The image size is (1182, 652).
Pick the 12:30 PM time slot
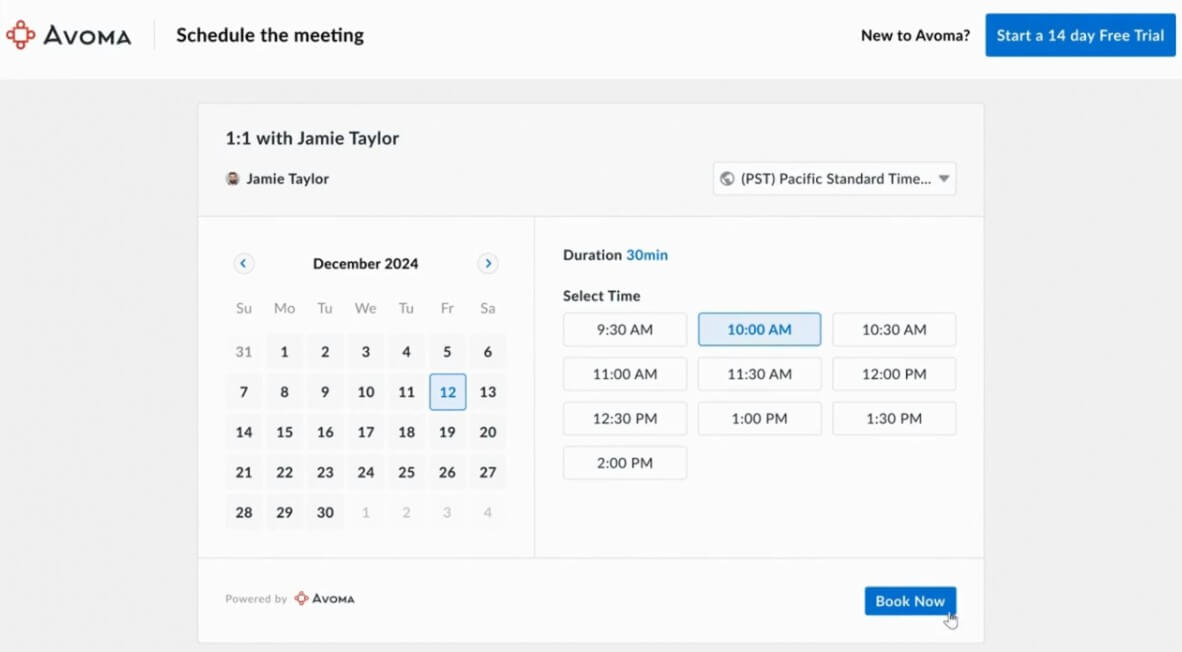click(625, 418)
